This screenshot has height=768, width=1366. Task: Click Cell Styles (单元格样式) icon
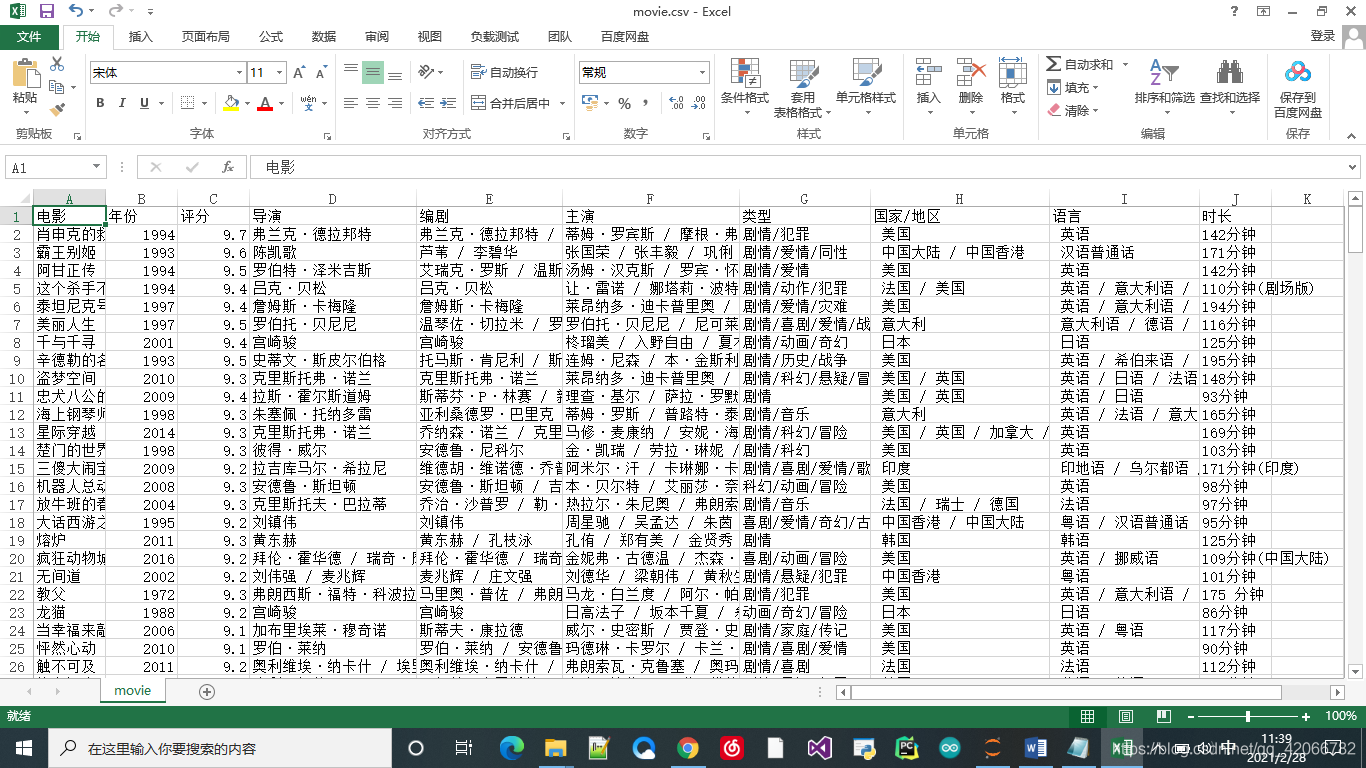tap(866, 73)
